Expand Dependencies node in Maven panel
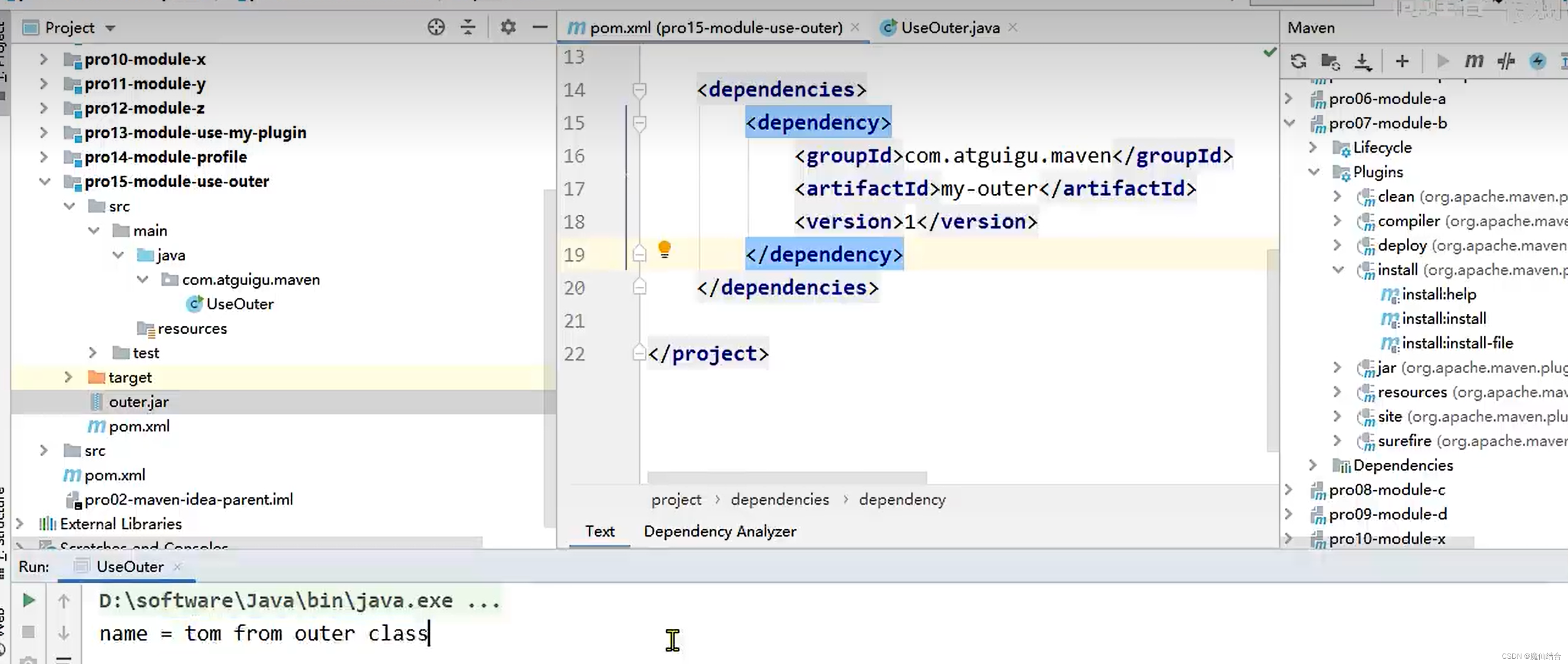 pyautogui.click(x=1313, y=465)
